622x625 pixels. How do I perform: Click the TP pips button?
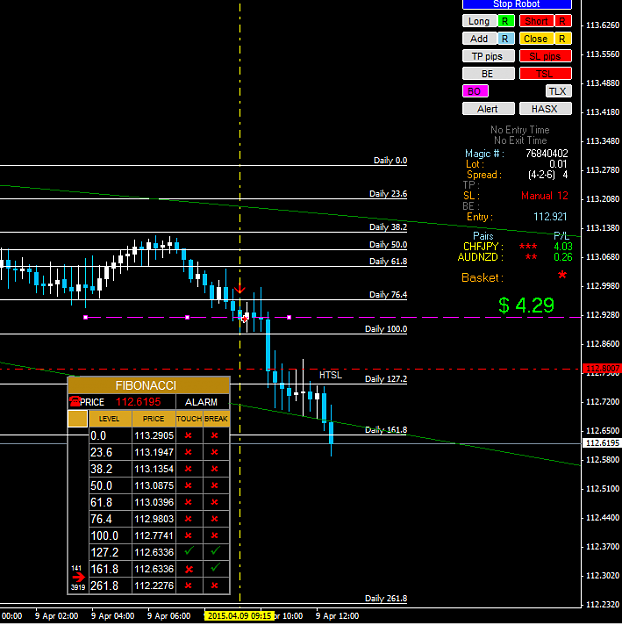(x=488, y=56)
